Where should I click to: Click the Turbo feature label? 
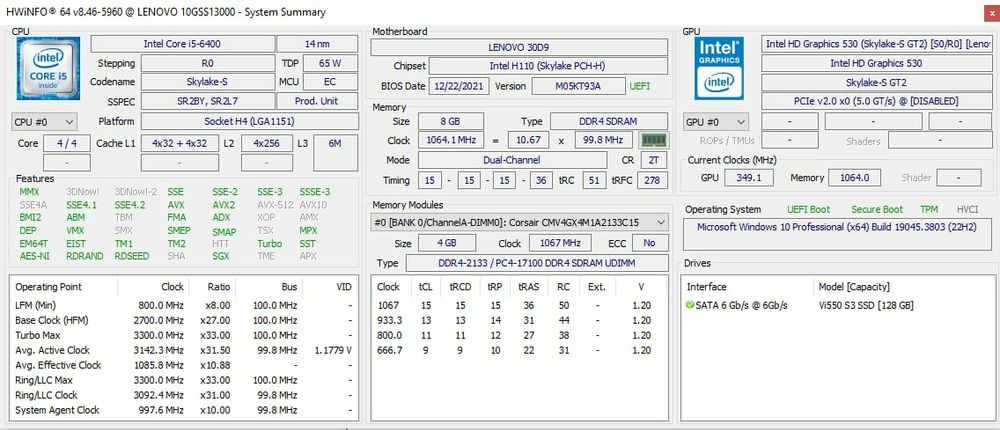[270, 244]
